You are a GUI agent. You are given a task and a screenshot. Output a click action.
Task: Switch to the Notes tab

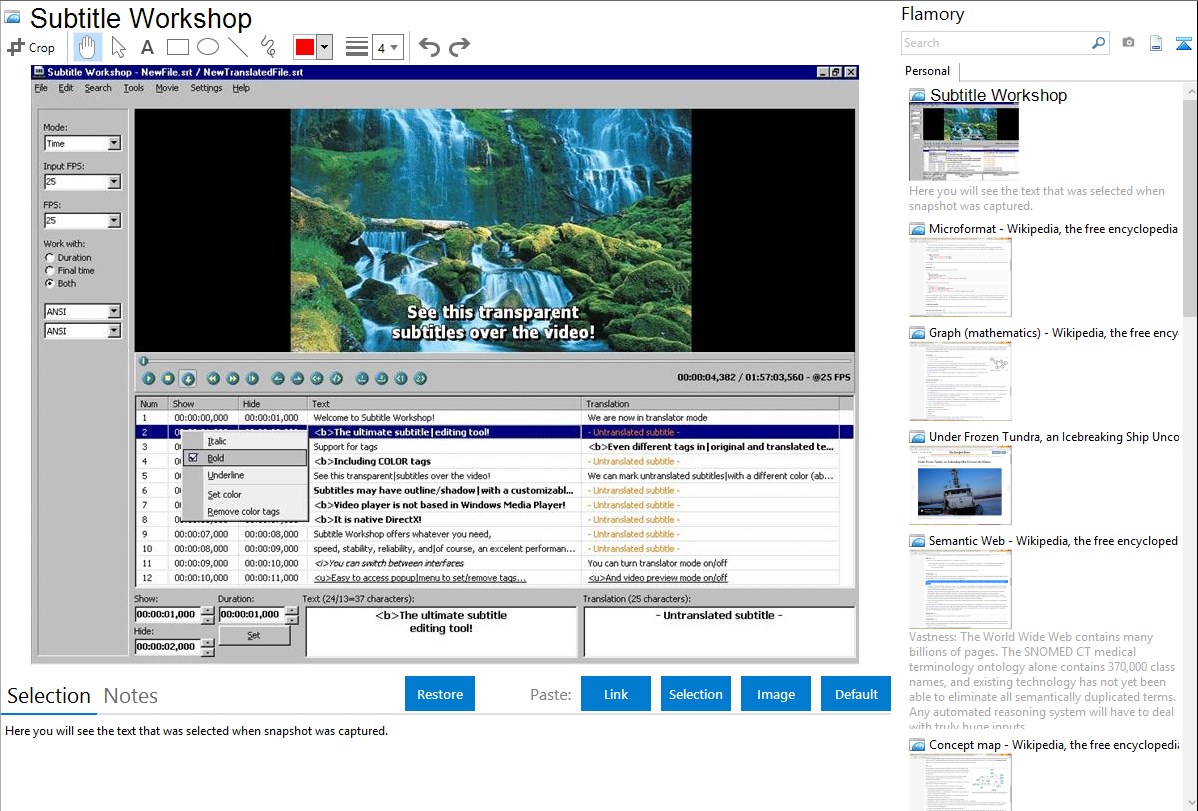coord(131,696)
